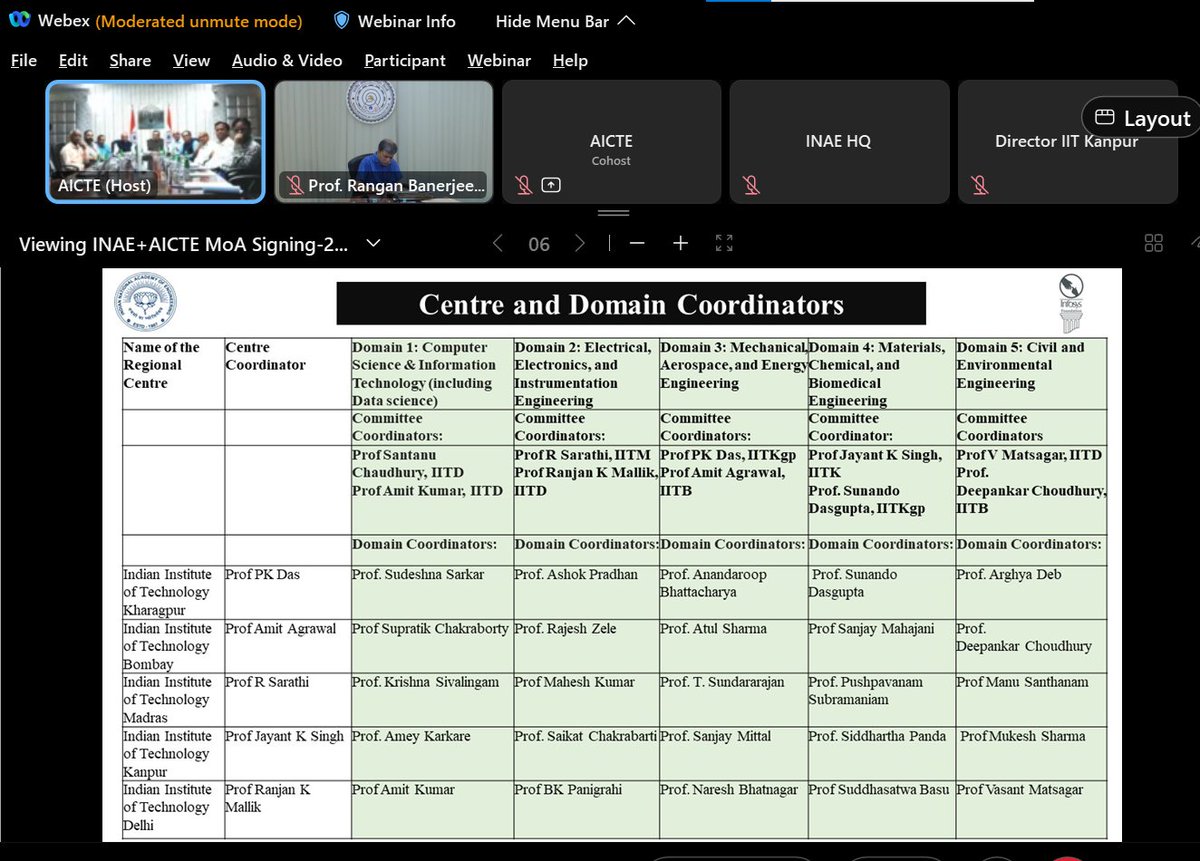Collapse menu with Hide Menu Bar arrow

point(626,21)
